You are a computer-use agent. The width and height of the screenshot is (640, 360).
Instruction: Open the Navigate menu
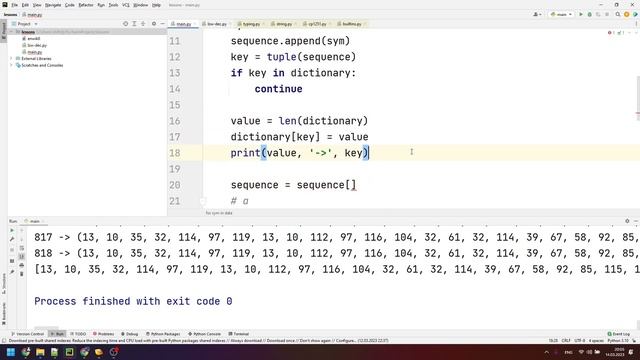pos(53,5)
